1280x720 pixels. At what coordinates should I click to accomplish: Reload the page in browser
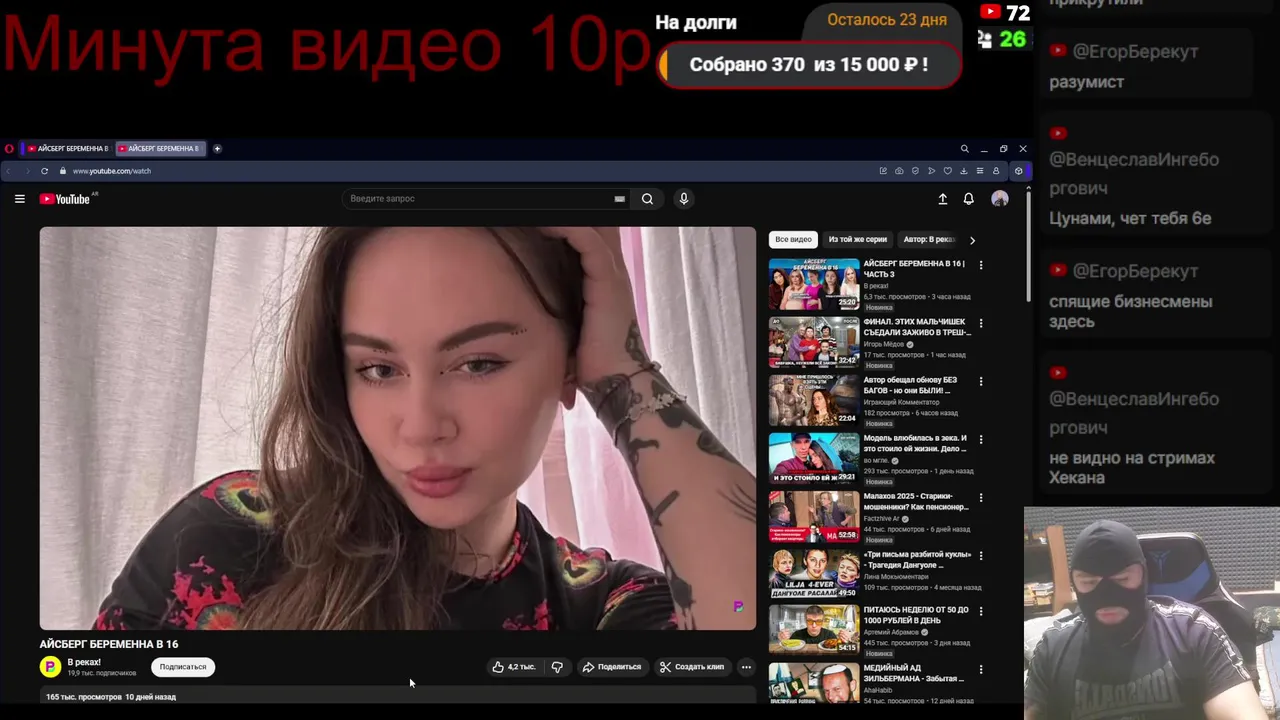point(44,171)
